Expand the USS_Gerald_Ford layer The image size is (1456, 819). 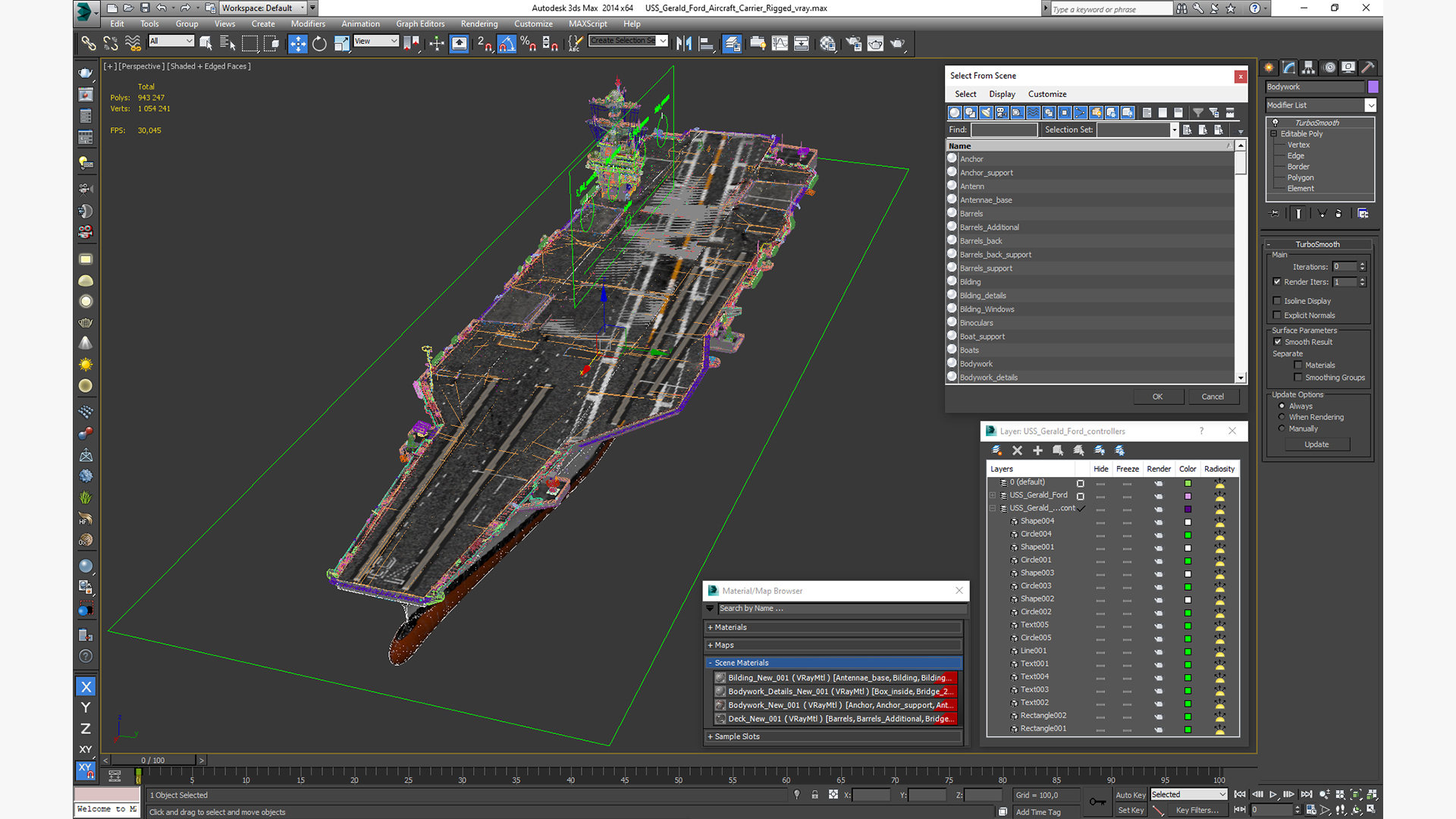pos(992,495)
